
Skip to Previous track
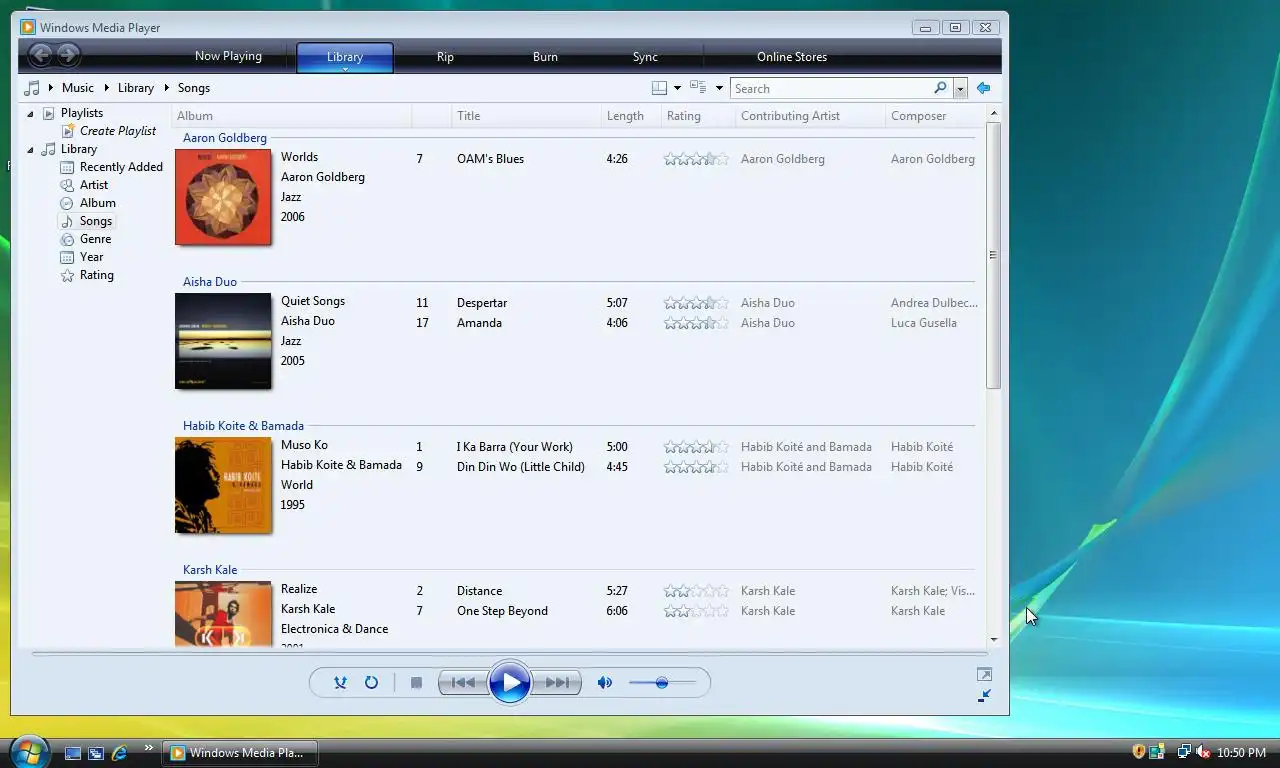click(x=463, y=683)
